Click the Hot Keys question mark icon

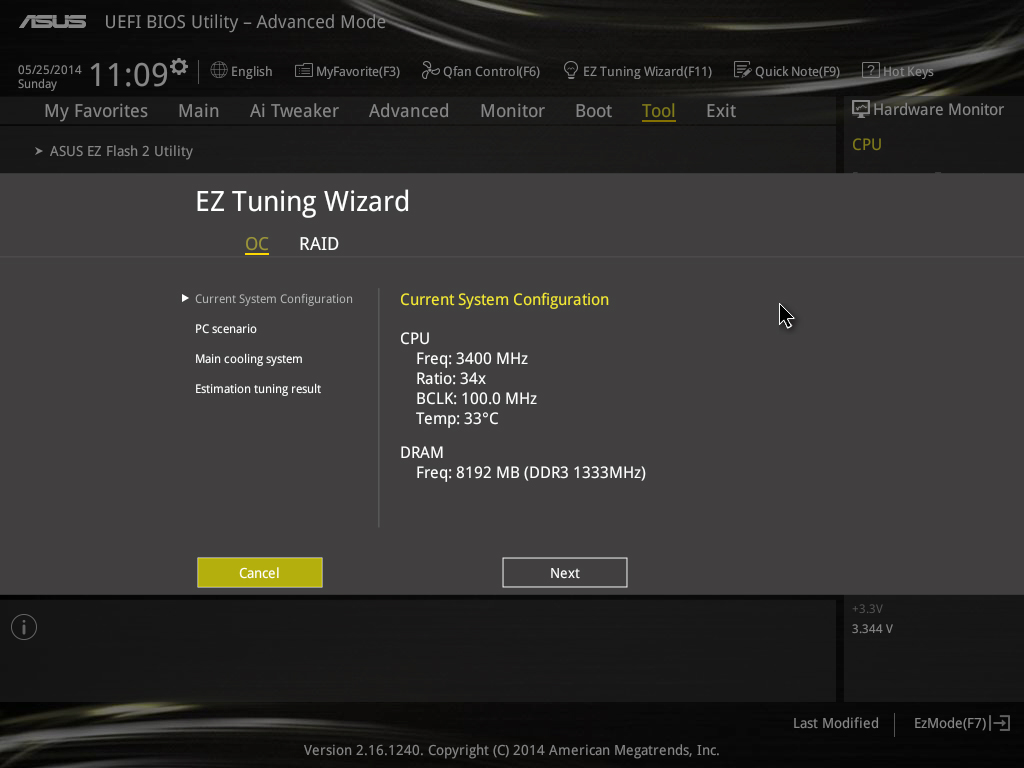coord(871,71)
